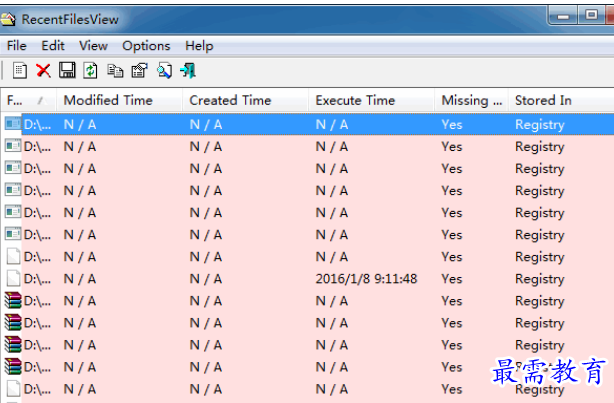Click Yes in the highlighted row
Viewport: 614px width, 403px height.
click(x=452, y=125)
